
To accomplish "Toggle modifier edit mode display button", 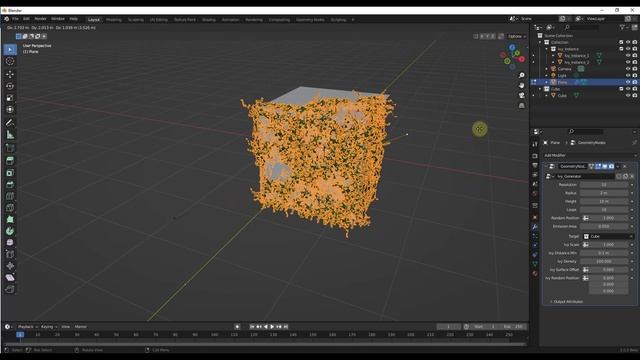I will tap(598, 167).
